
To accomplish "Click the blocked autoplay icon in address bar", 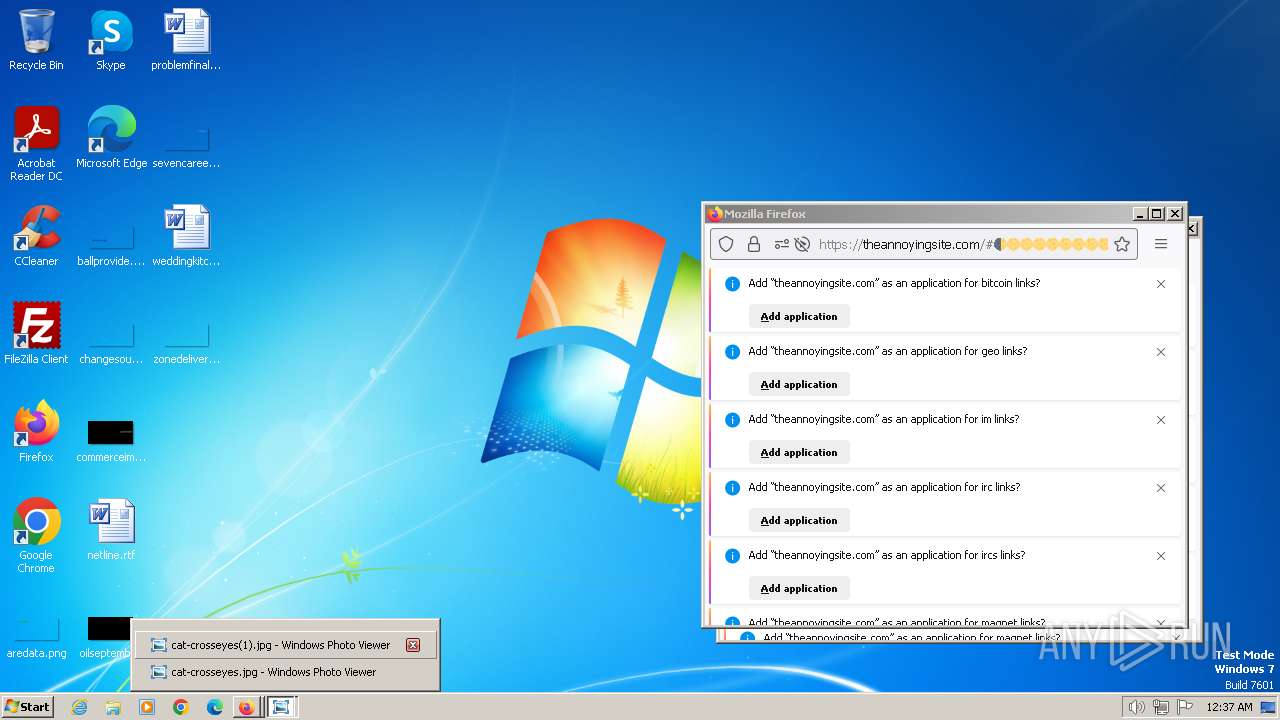I will (801, 244).
